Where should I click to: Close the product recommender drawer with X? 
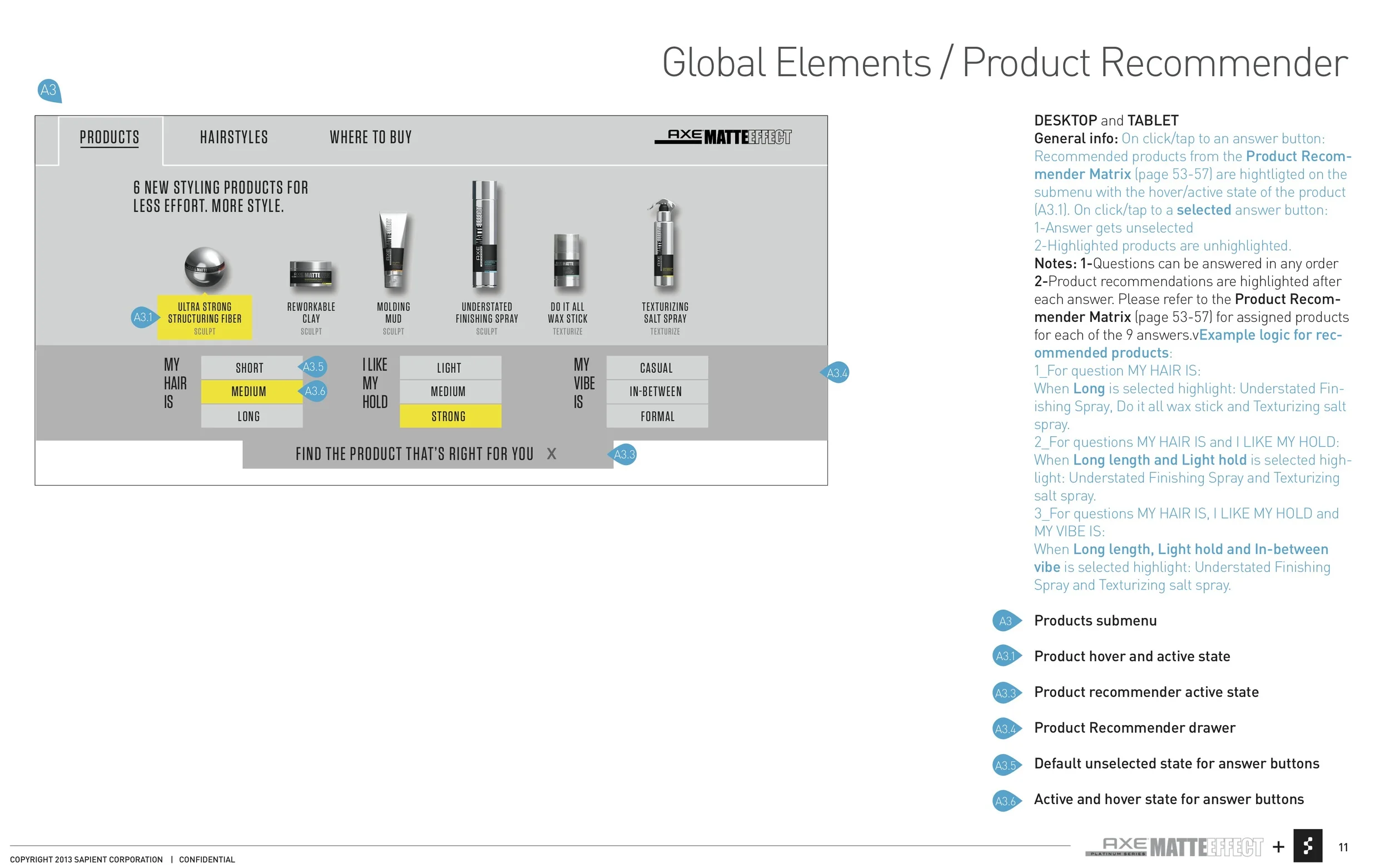click(x=552, y=454)
